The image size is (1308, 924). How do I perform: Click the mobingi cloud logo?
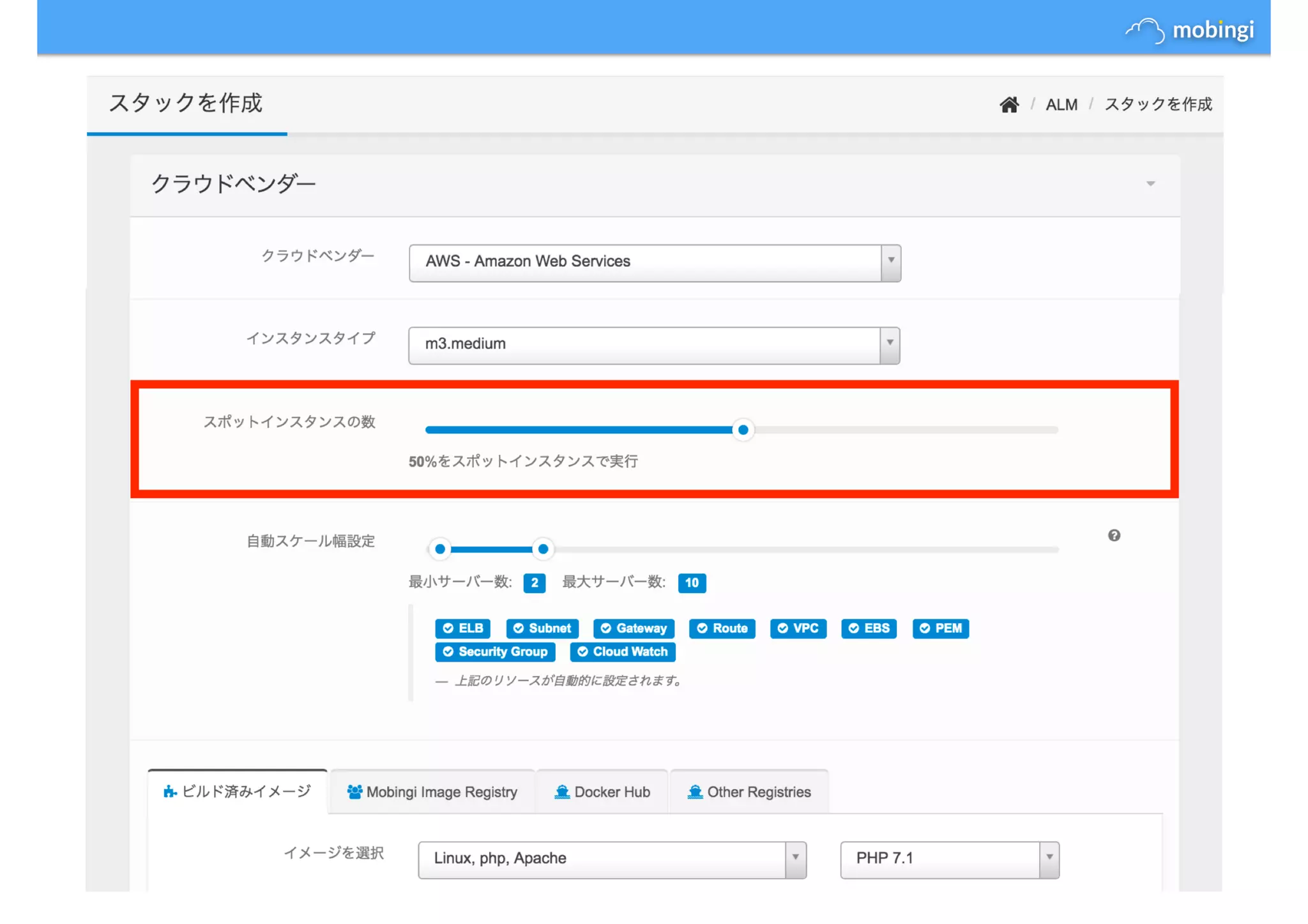[x=1146, y=30]
